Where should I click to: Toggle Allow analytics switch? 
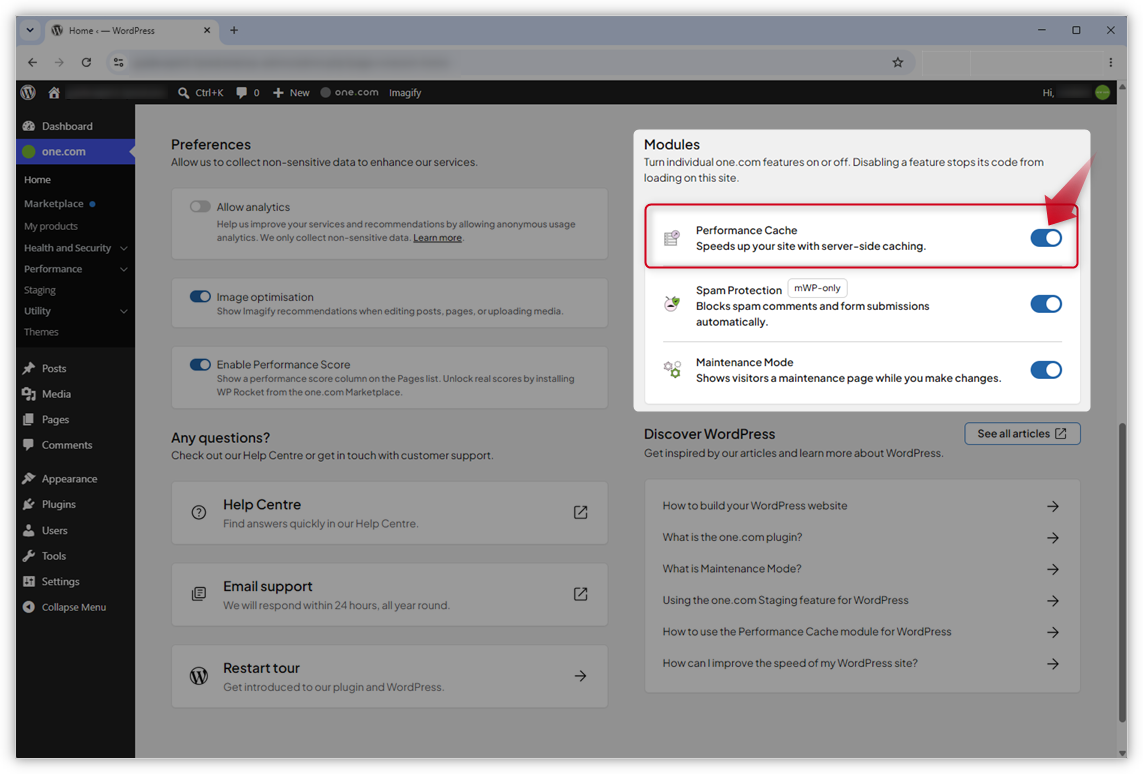(200, 206)
